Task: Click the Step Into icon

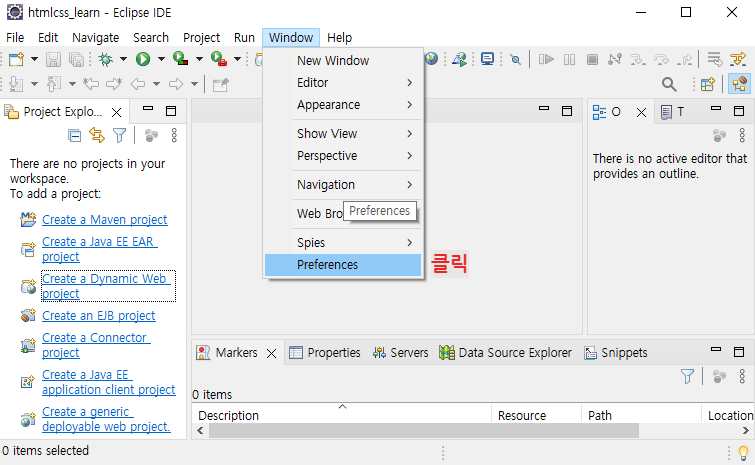Action: tap(638, 59)
